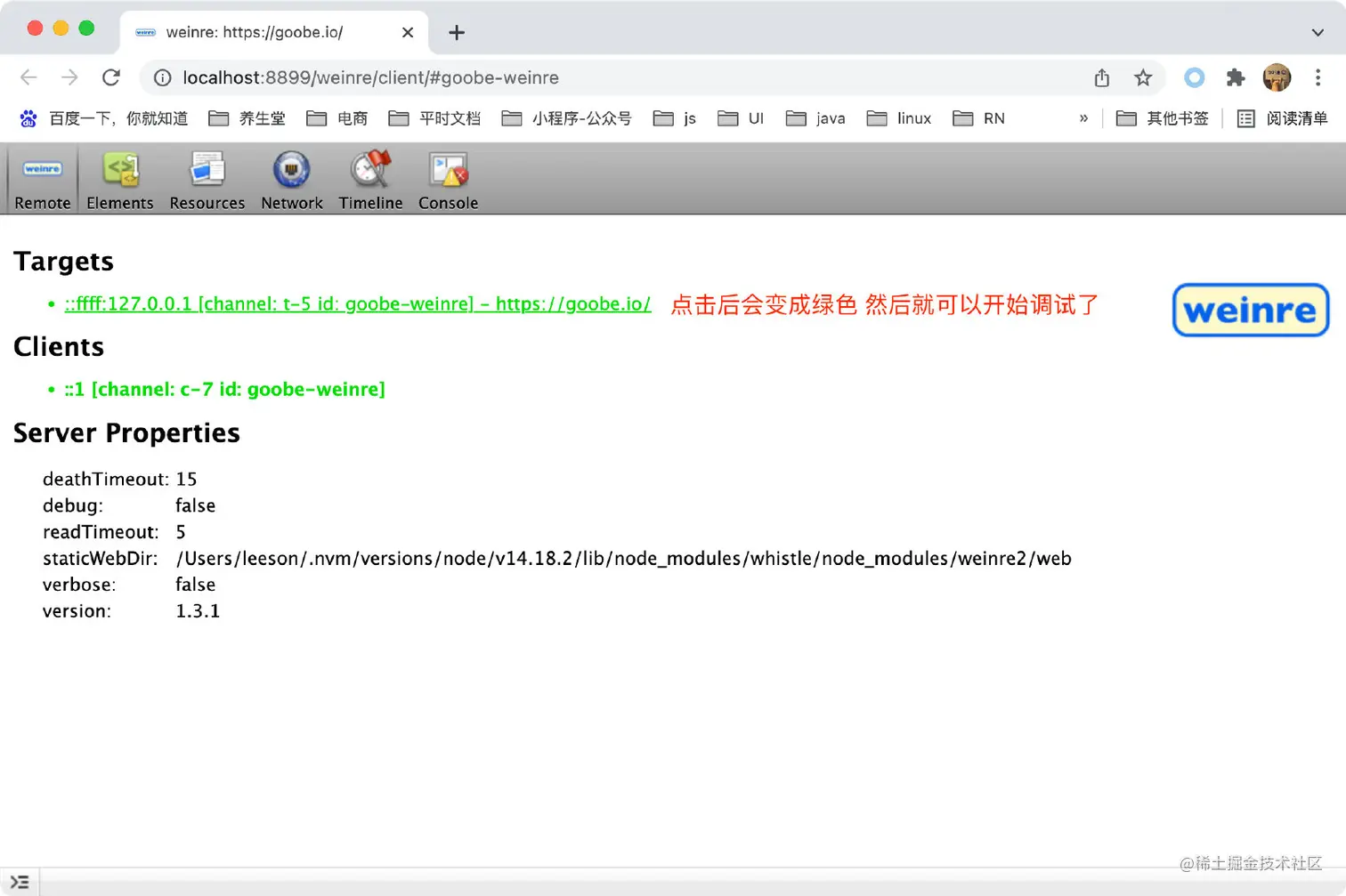Open the Timeline panel
The width and height of the screenshot is (1346, 896).
click(370, 180)
